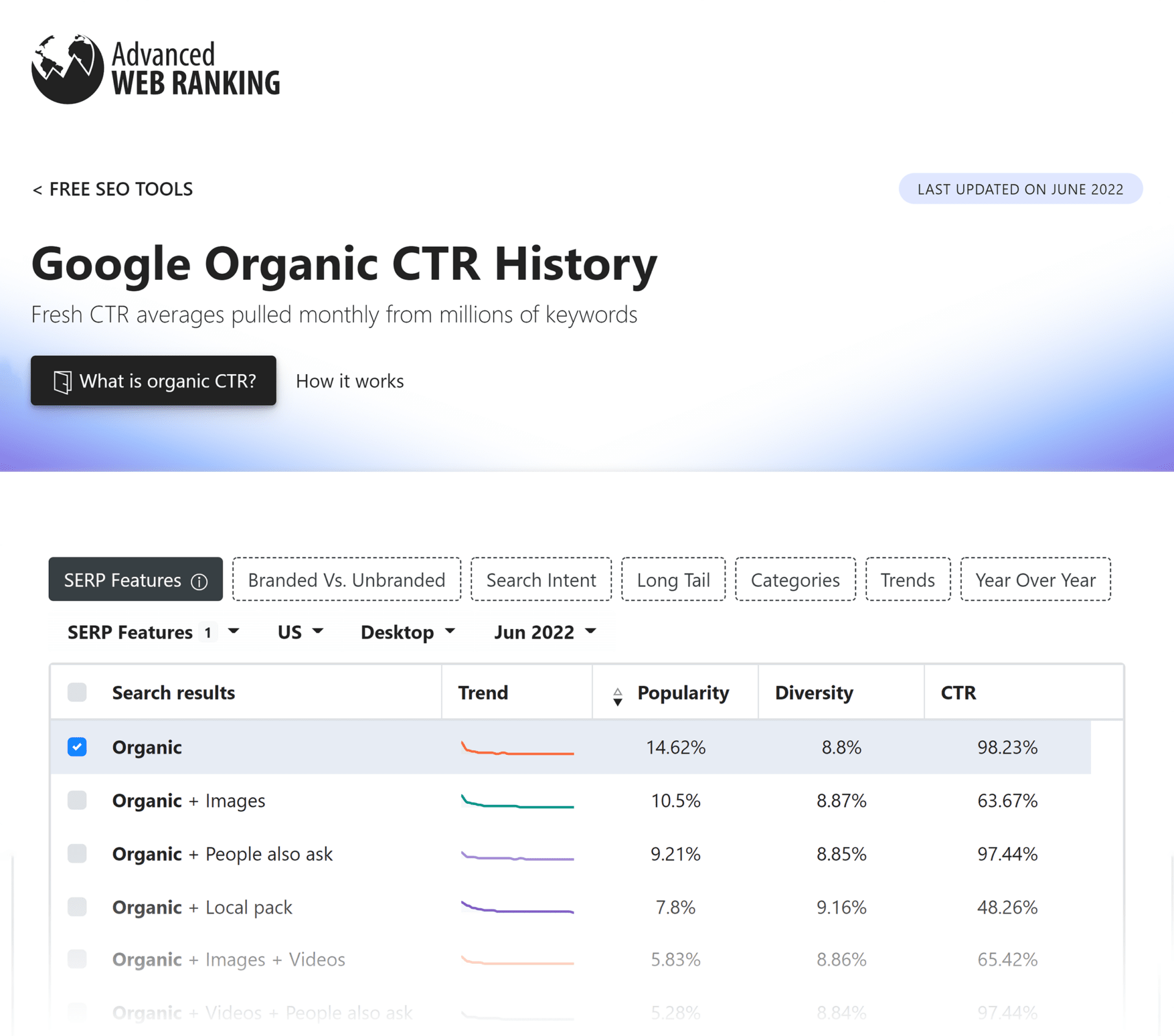The width and height of the screenshot is (1174, 1036).
Task: Select the Organic + People also ask checkbox
Action: coord(77,854)
